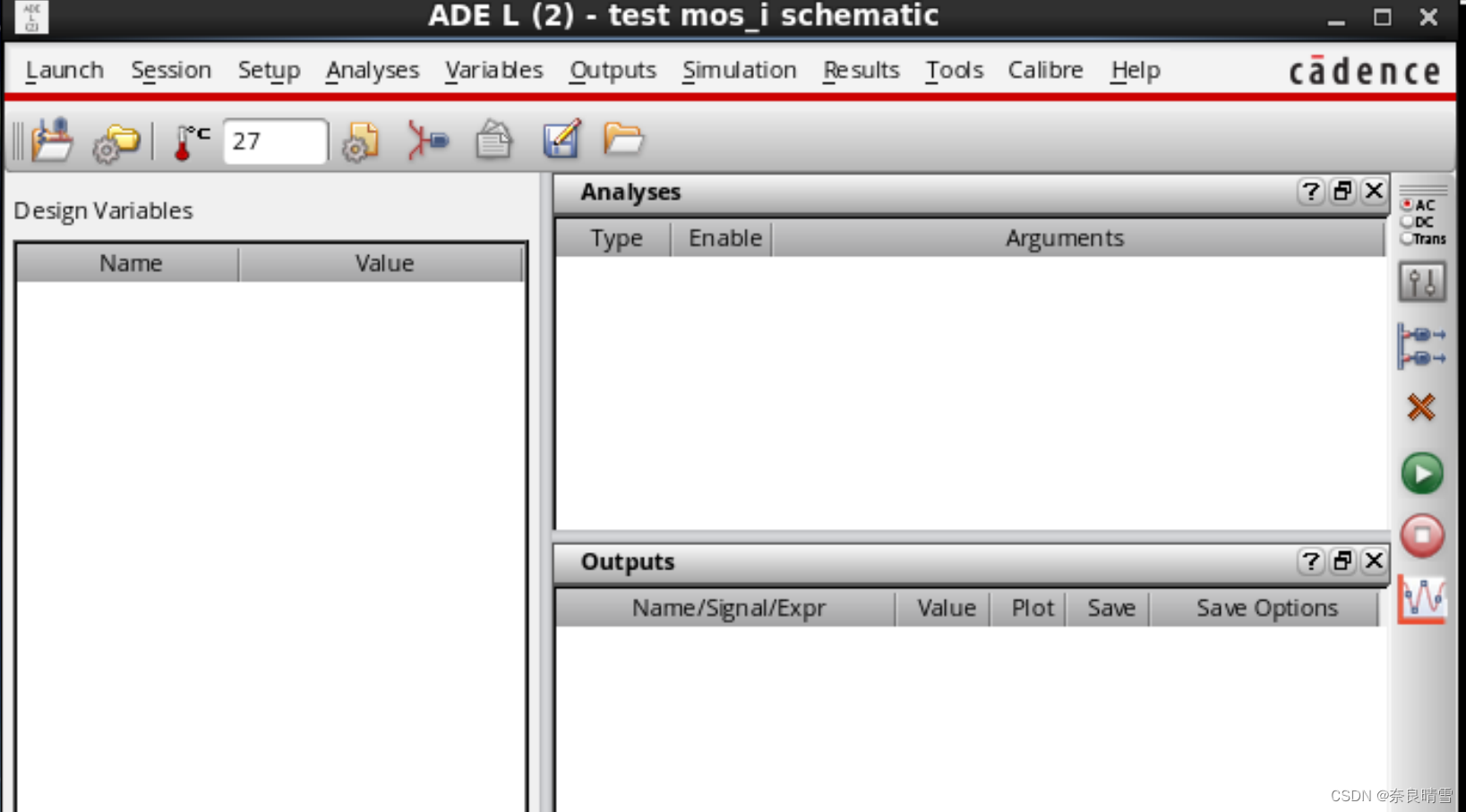Click the Type column header in Analyses
The height and width of the screenshot is (812, 1466).
[615, 238]
